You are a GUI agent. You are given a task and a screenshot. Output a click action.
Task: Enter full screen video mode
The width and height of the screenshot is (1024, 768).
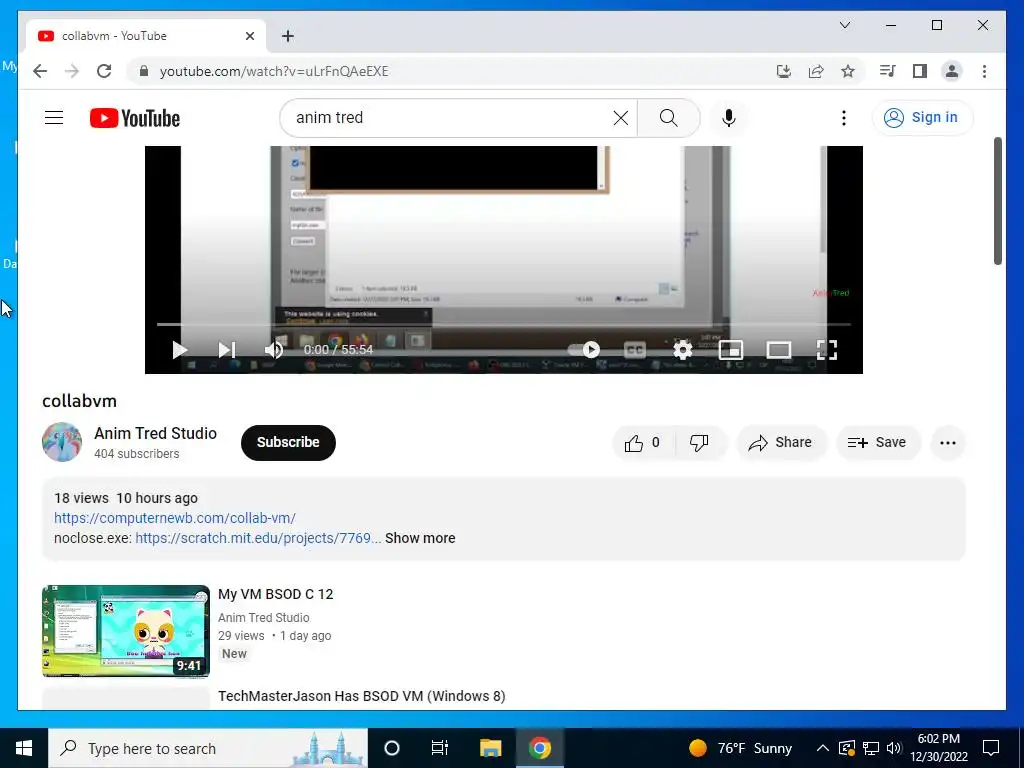point(827,349)
